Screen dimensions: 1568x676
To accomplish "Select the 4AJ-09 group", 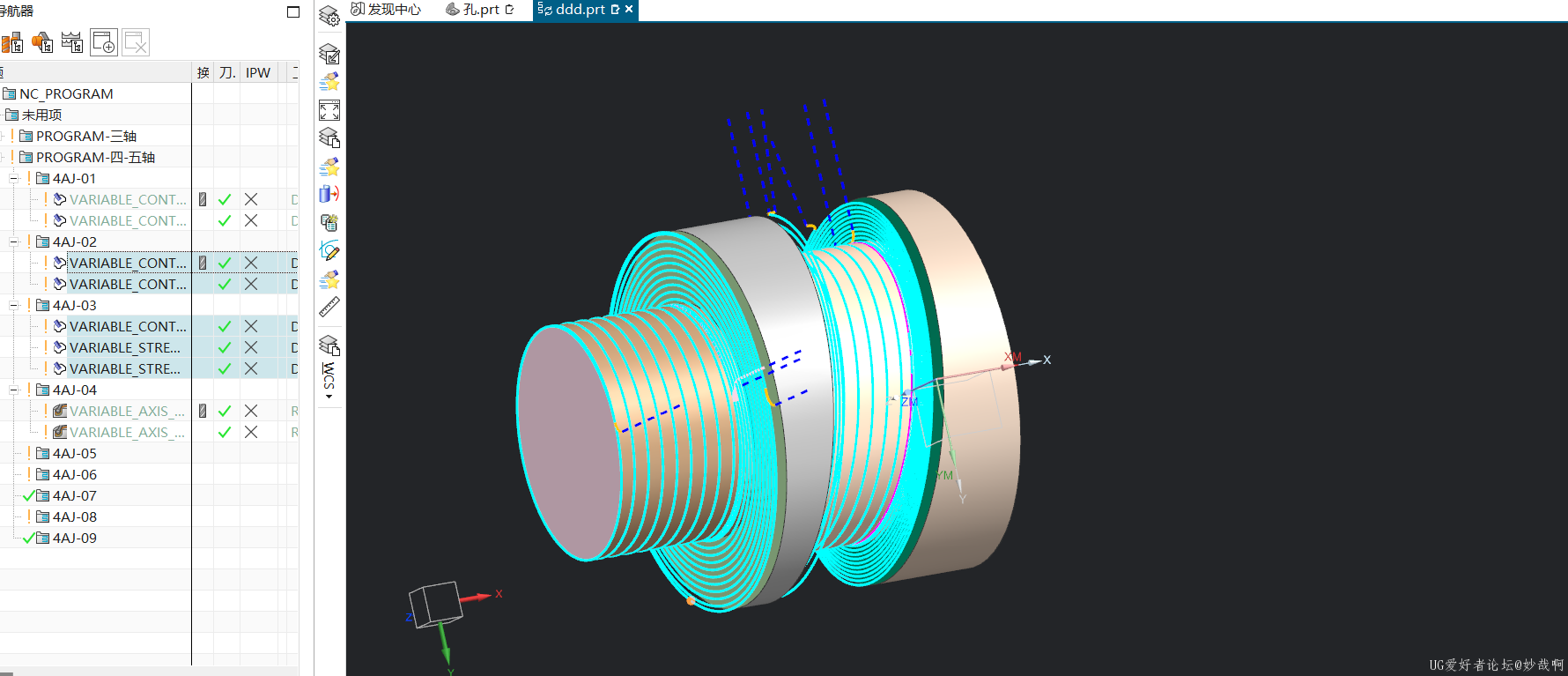I will pos(75,538).
